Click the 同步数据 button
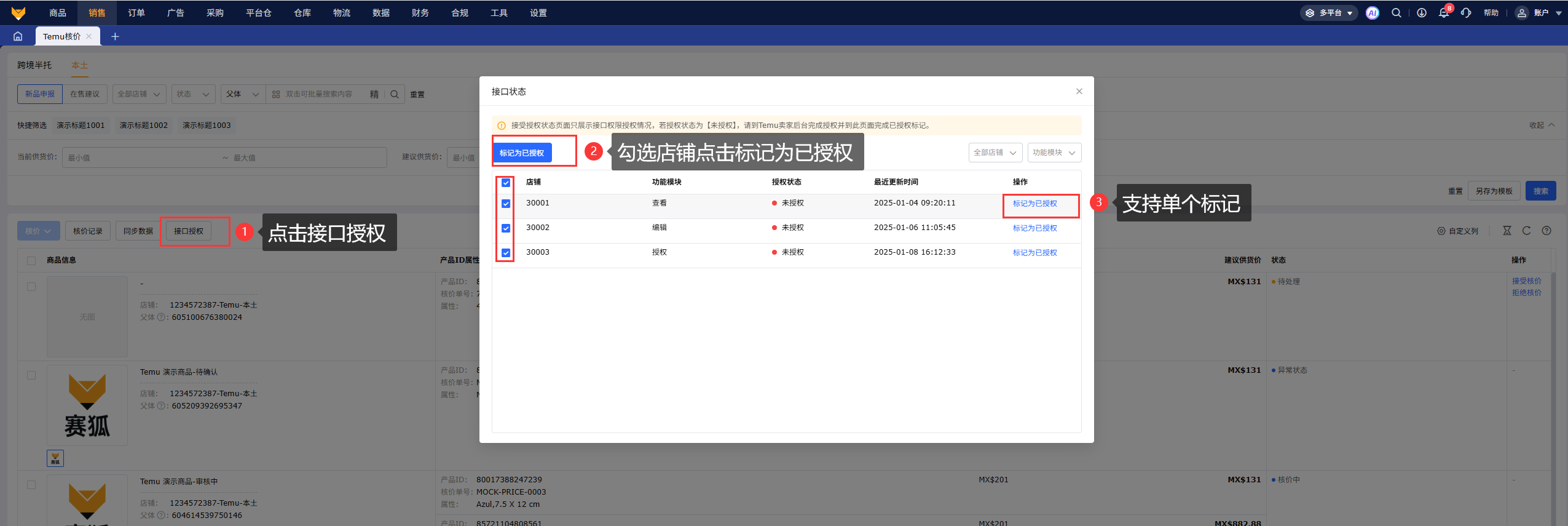 tap(138, 231)
